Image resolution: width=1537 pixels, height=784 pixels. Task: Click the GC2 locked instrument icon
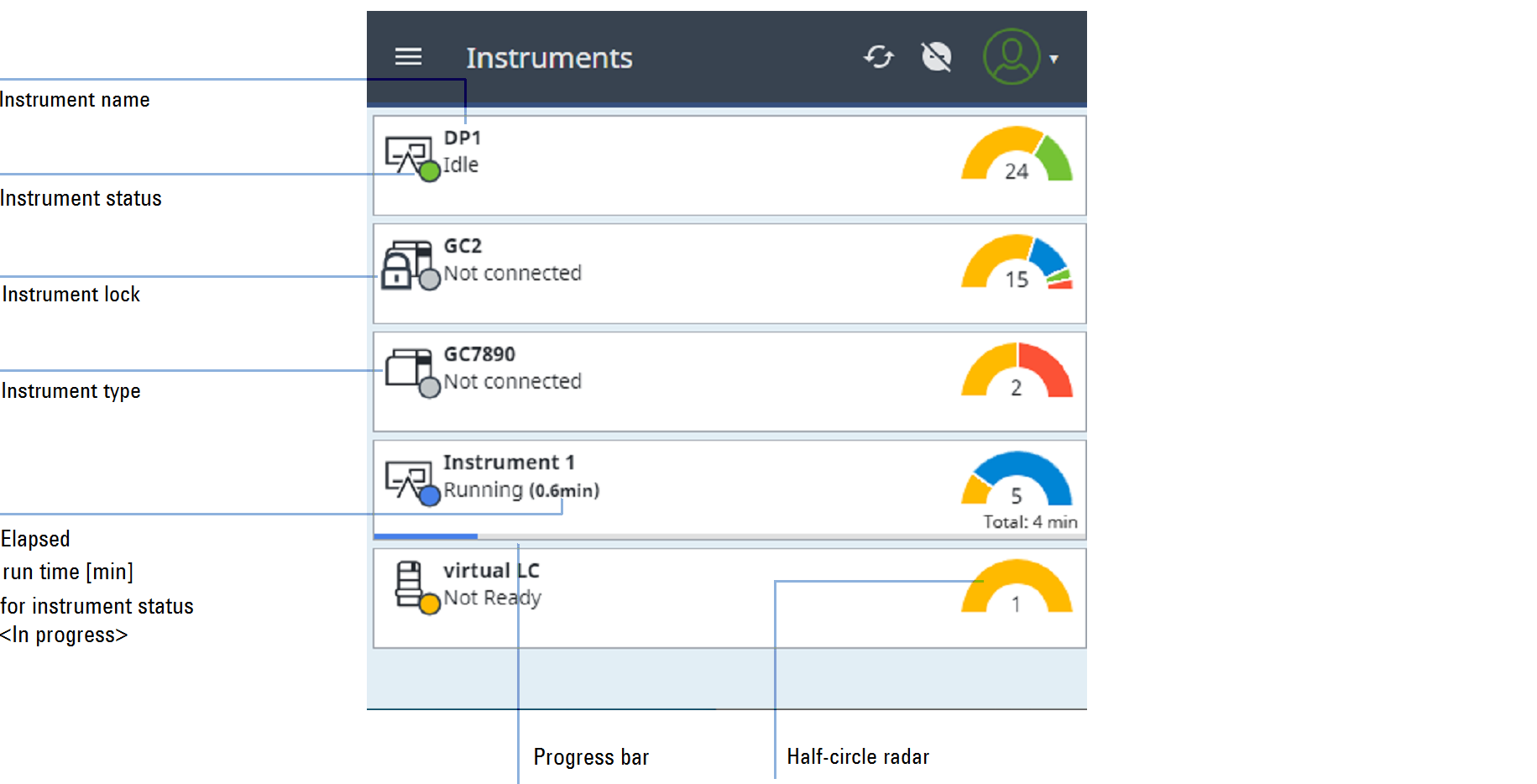click(405, 264)
